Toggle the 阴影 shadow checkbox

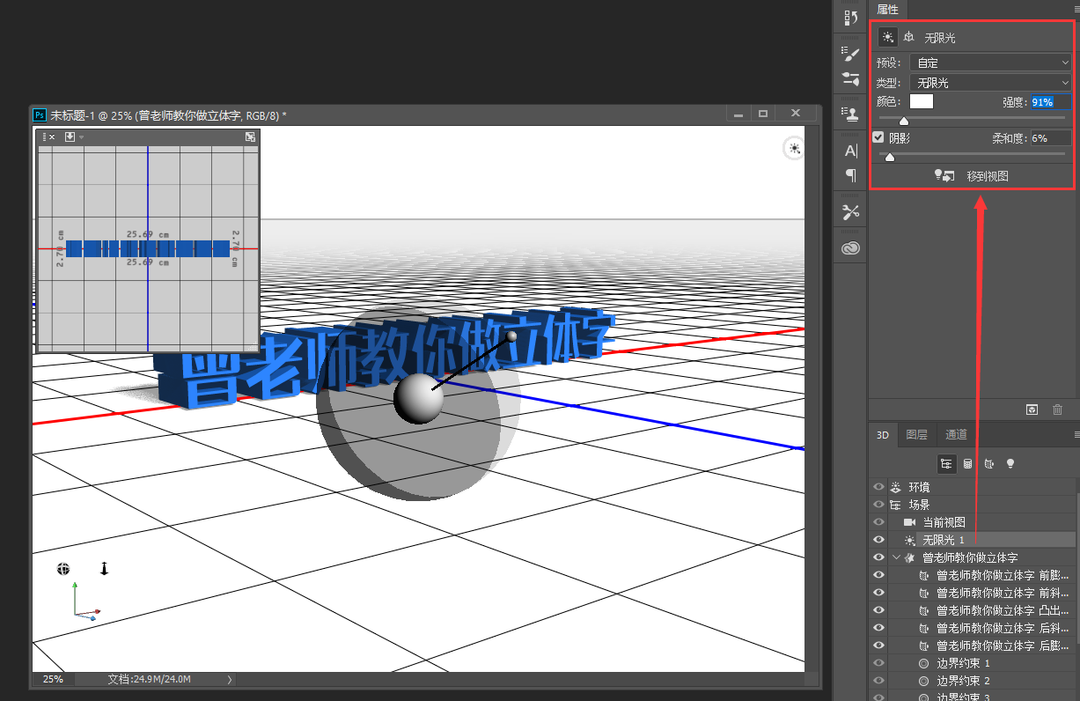pos(878,138)
